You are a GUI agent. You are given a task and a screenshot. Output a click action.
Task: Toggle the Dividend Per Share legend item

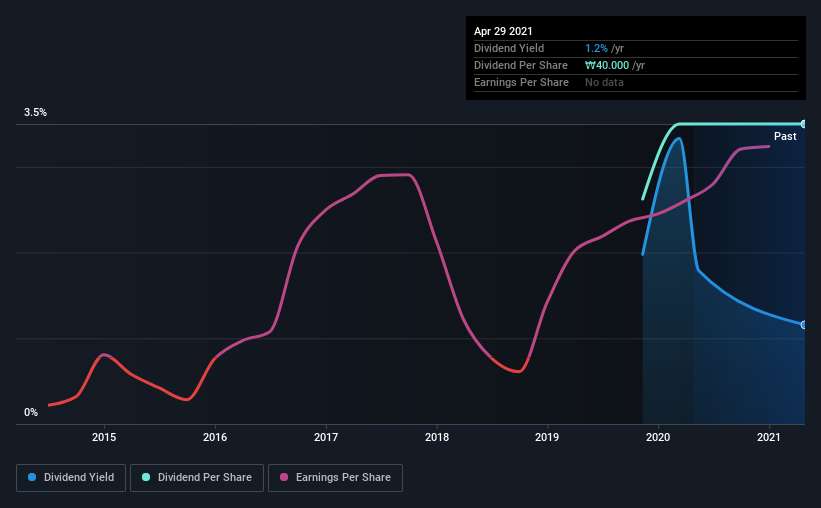tap(202, 478)
